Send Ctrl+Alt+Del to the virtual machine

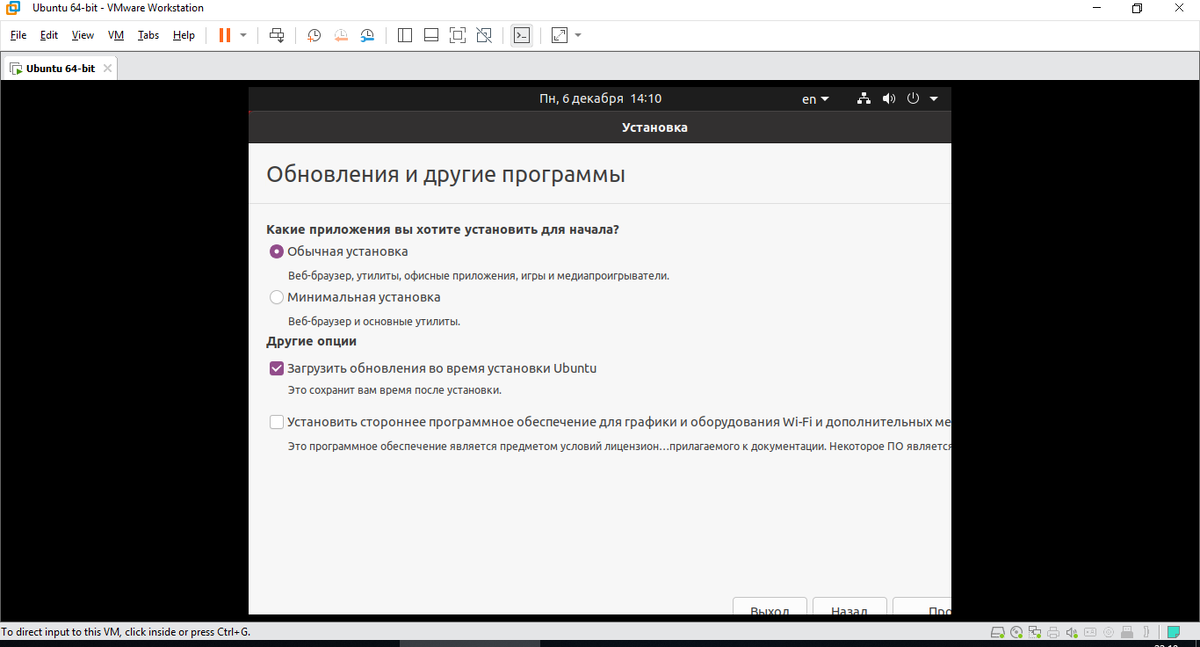tap(278, 35)
